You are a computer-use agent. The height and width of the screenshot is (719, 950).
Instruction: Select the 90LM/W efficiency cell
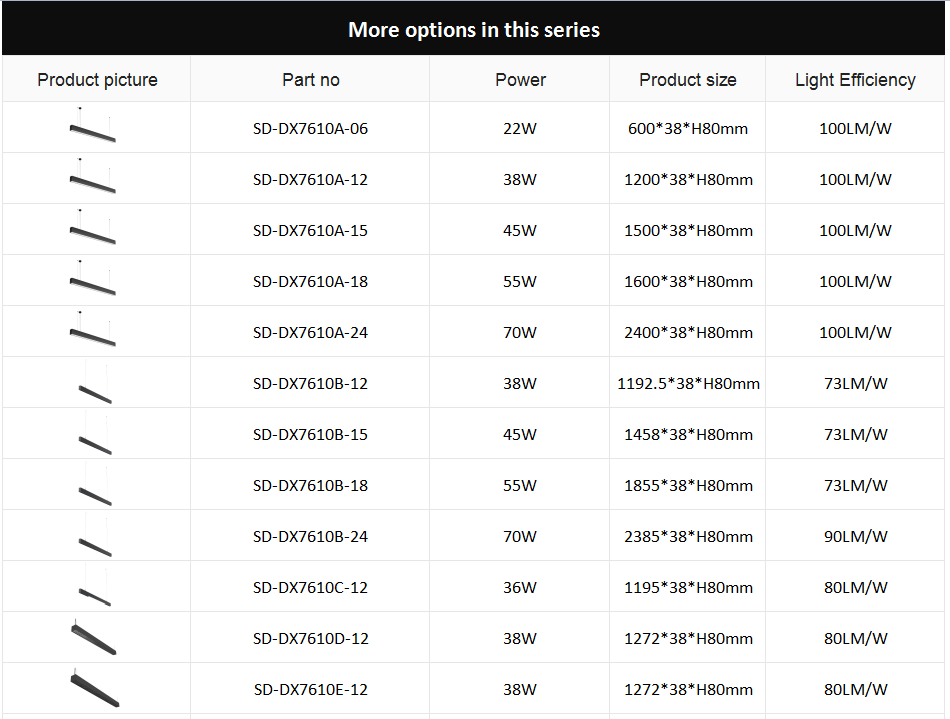click(855, 537)
